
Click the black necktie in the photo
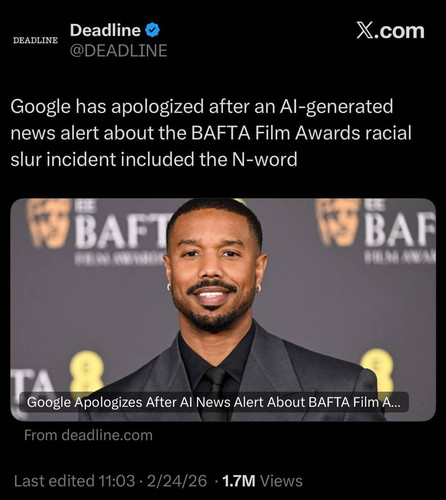[x=215, y=393]
